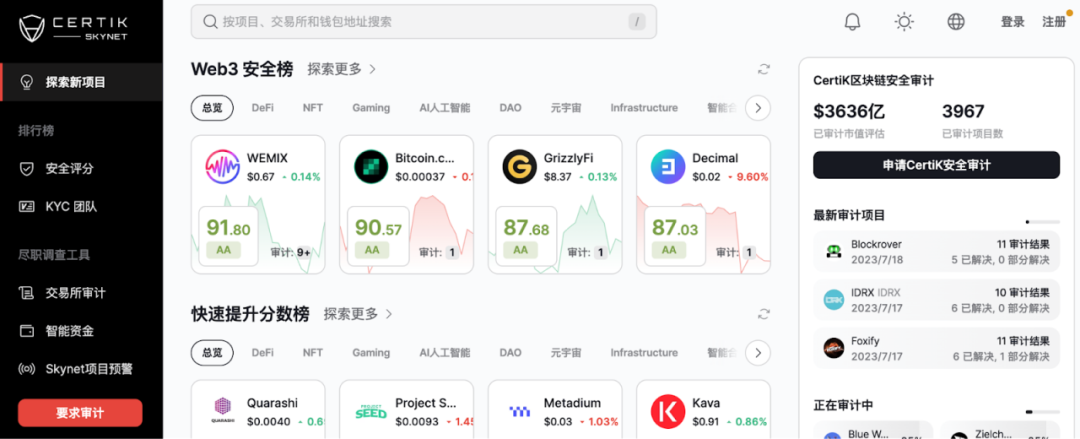
Task: Click the Quarashi project logo
Action: (222, 411)
